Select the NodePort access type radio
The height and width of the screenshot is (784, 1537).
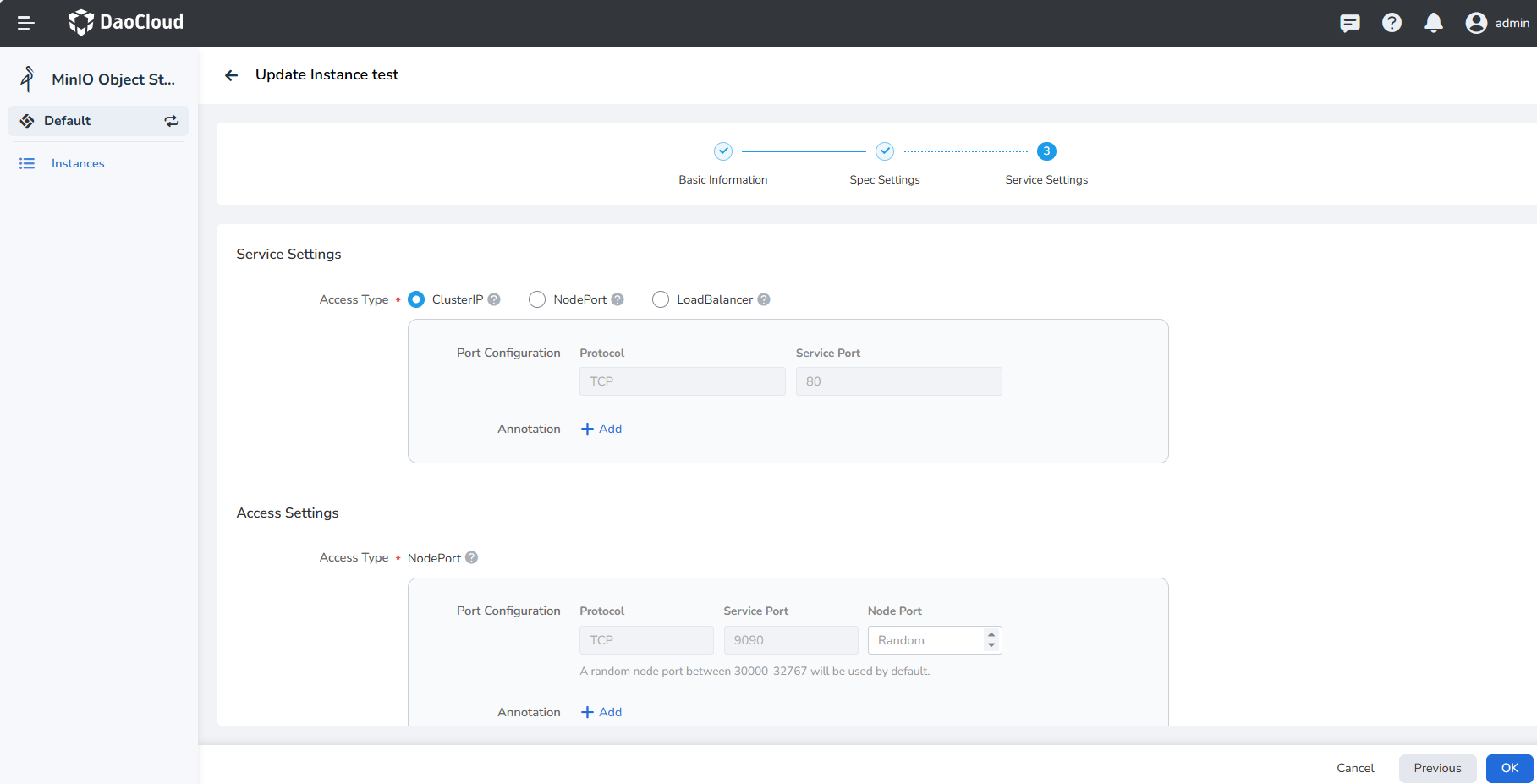click(537, 299)
